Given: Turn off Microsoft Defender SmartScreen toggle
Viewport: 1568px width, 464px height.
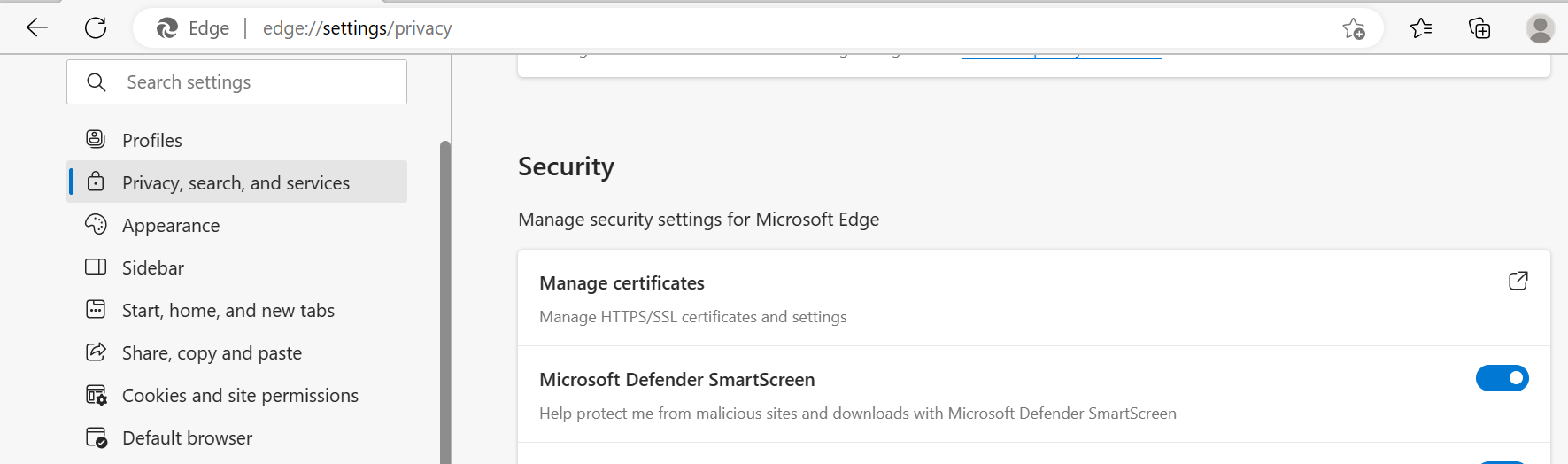Looking at the screenshot, I should [1502, 378].
